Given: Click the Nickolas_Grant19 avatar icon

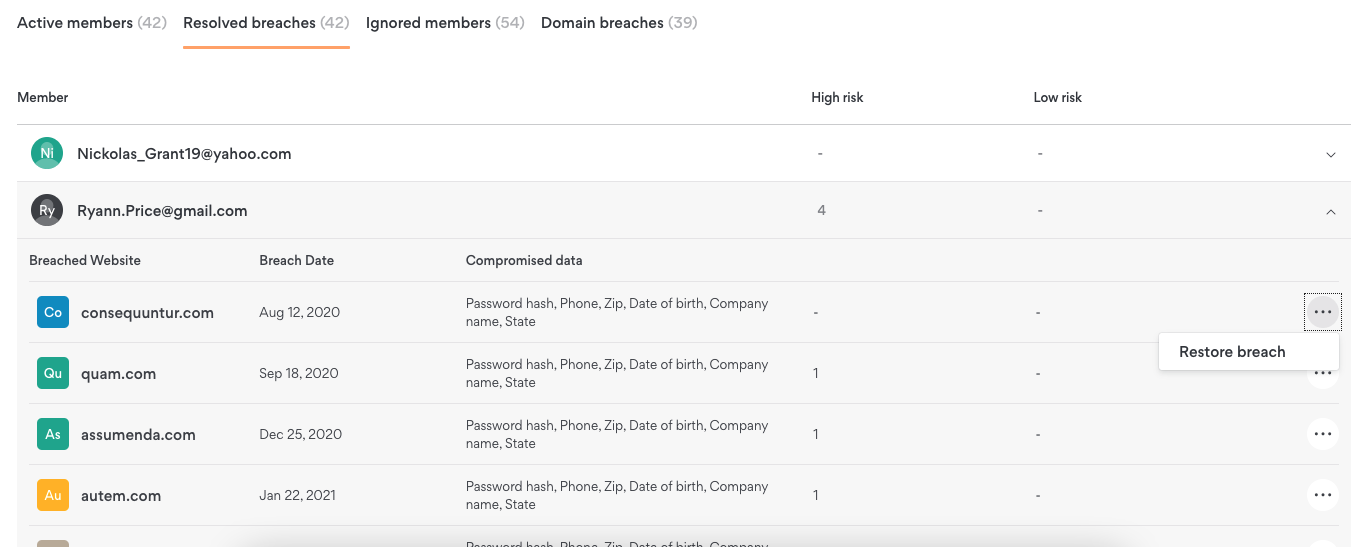Looking at the screenshot, I should (47, 154).
